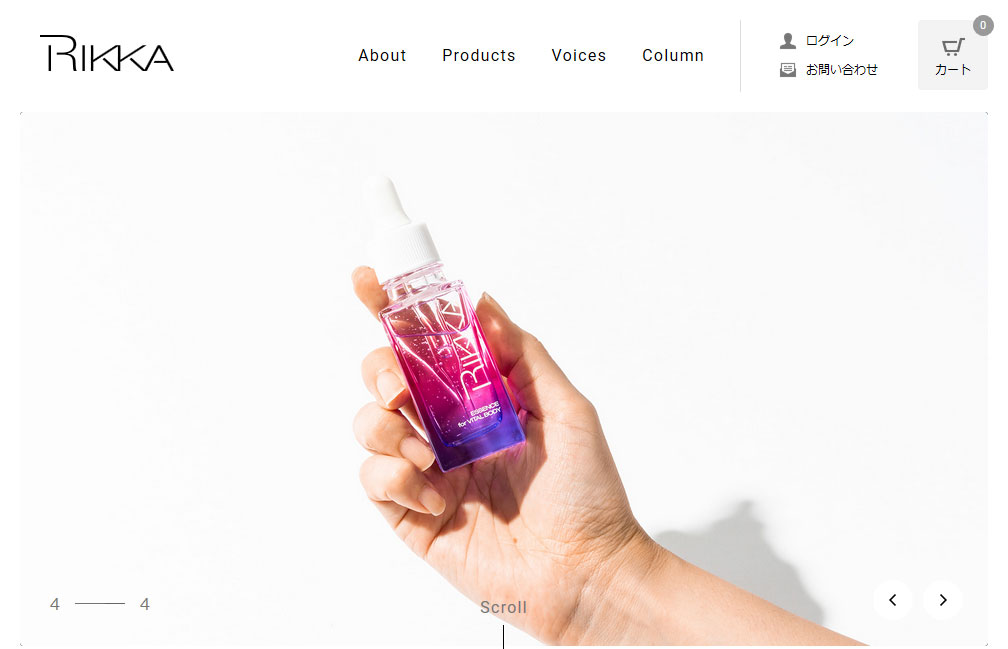Click the shopping cart icon
This screenshot has width=1008, height=649.
(x=953, y=47)
